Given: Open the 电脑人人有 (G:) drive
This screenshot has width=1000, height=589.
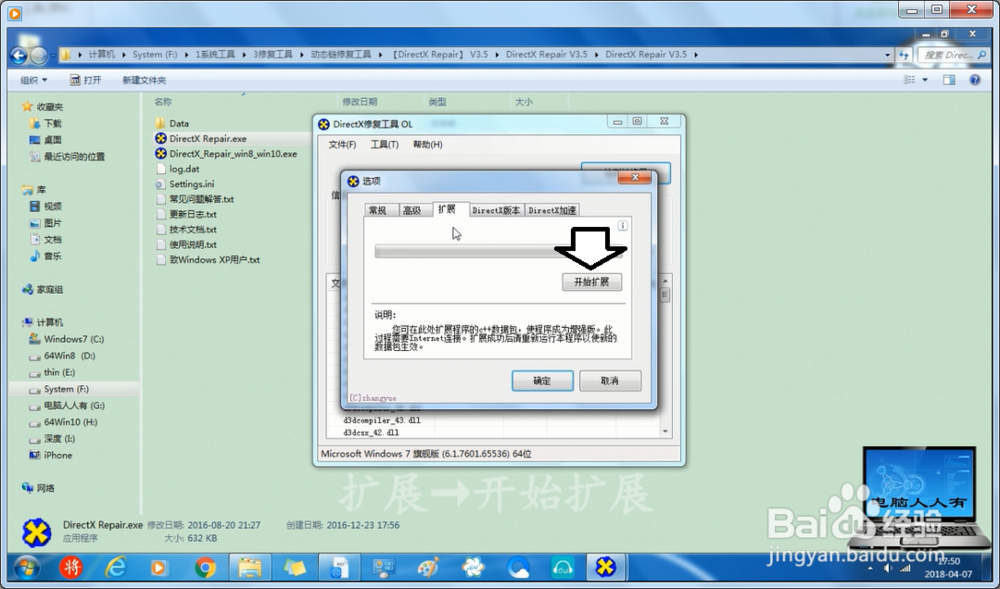Looking at the screenshot, I should coord(67,405).
